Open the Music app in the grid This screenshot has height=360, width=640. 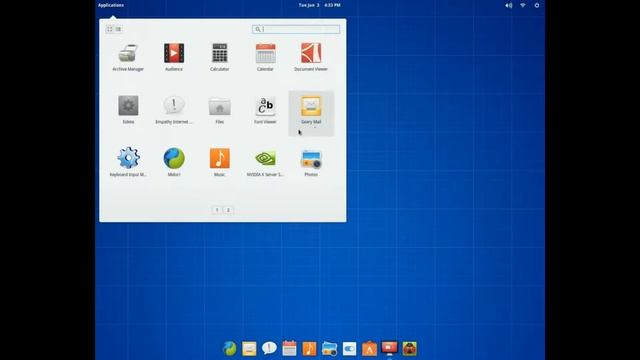click(x=220, y=162)
